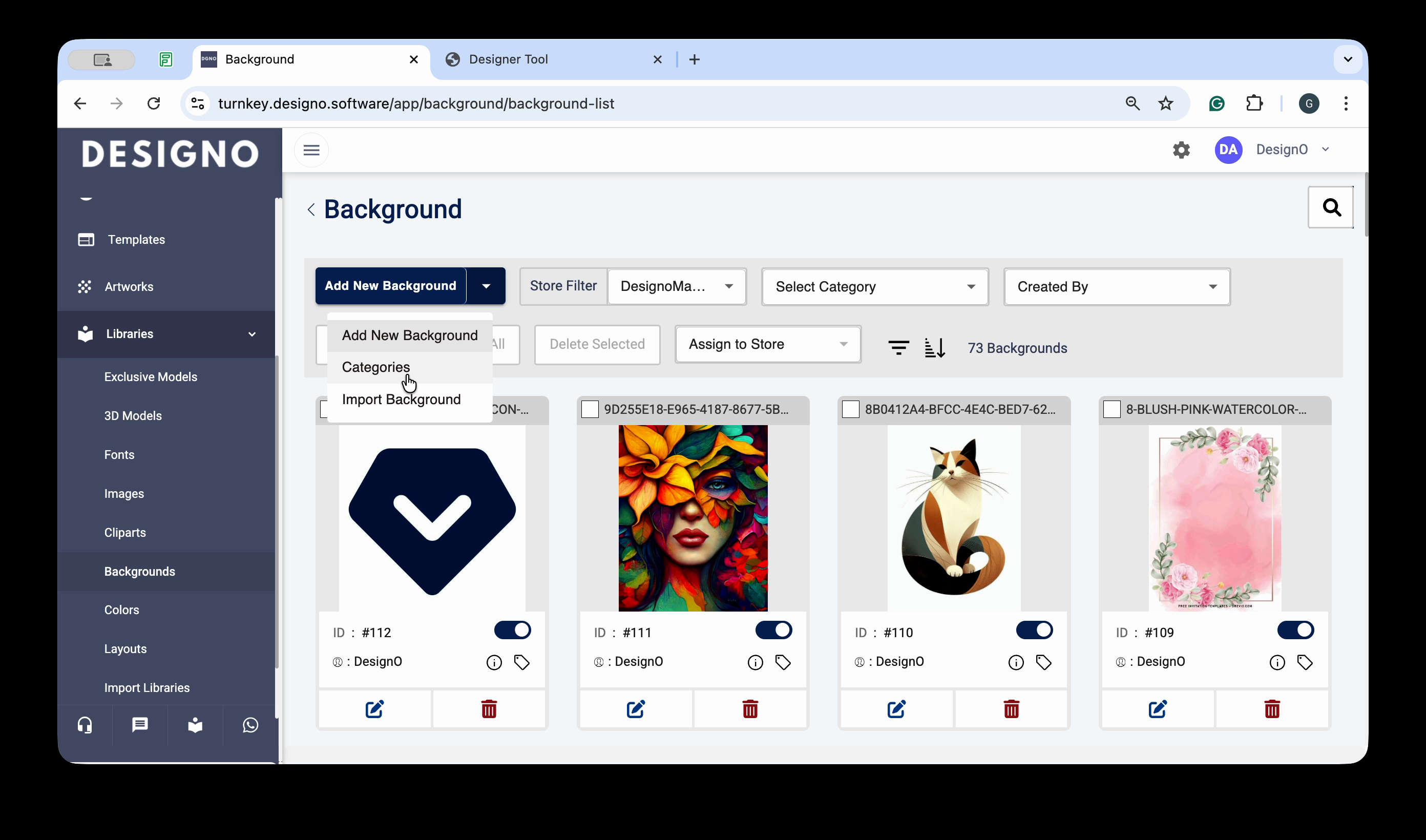Open the Select Category dropdown

tap(874, 286)
